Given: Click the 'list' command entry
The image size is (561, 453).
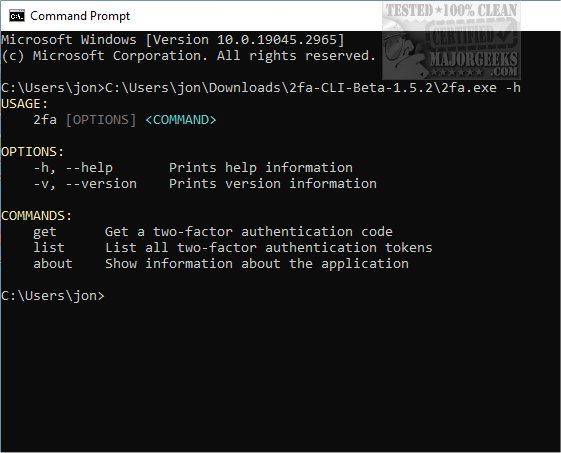Looking at the screenshot, I should coord(49,248).
